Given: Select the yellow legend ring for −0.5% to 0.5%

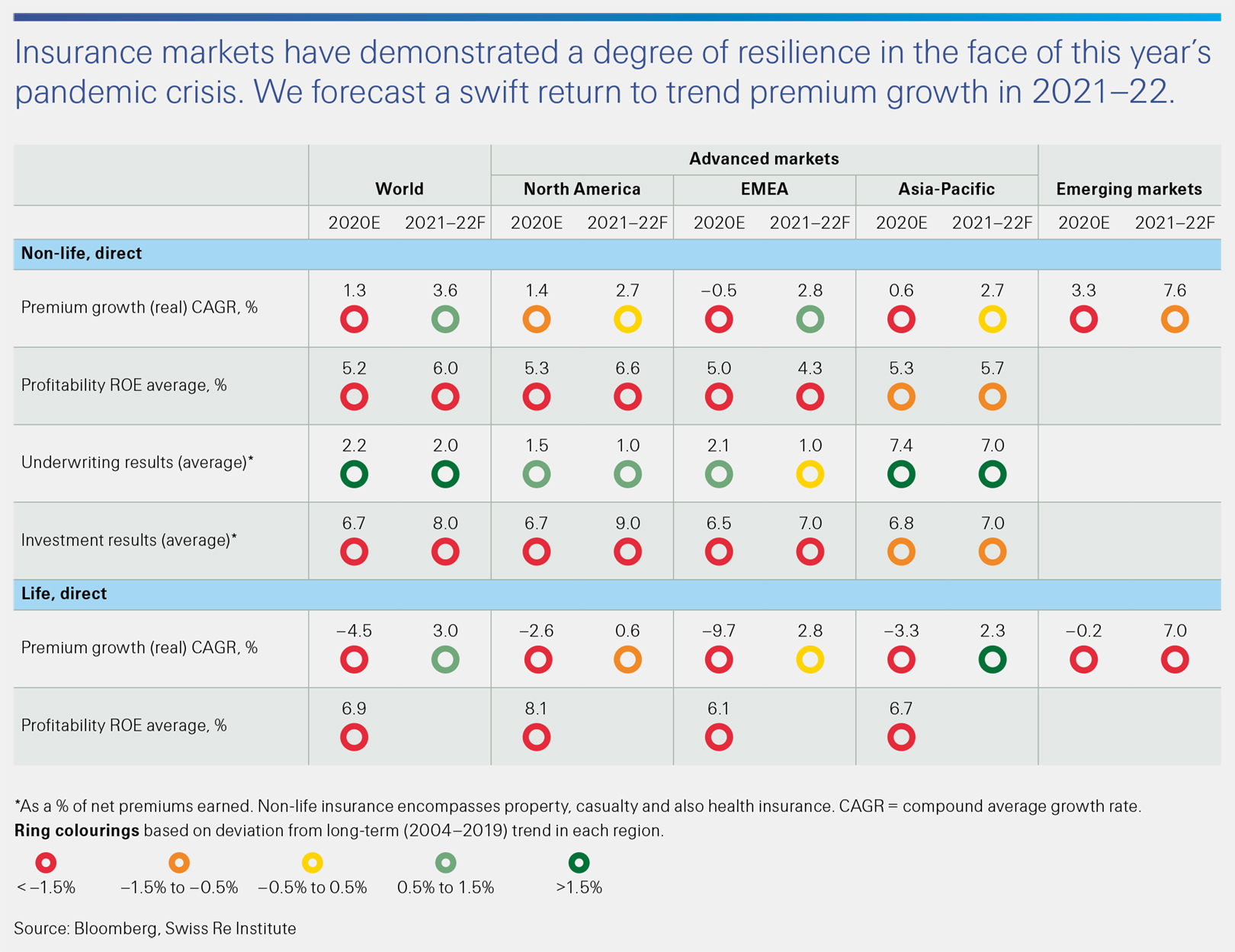Looking at the screenshot, I should point(313,863).
